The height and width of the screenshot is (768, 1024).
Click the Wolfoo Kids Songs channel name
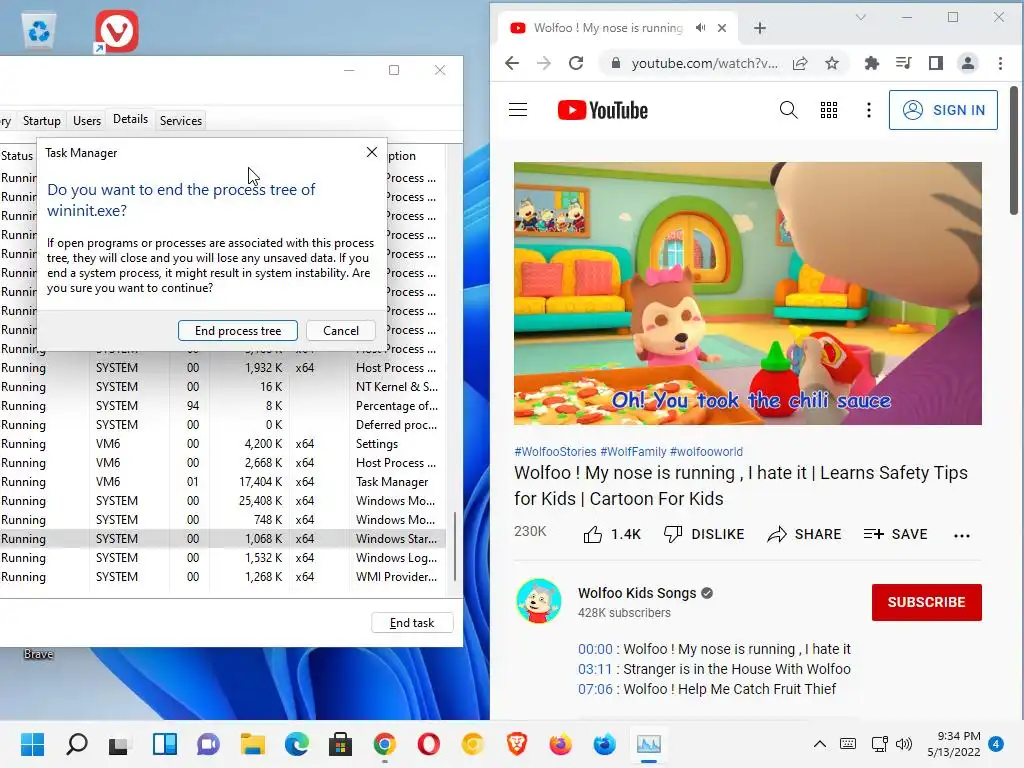pyautogui.click(x=637, y=593)
